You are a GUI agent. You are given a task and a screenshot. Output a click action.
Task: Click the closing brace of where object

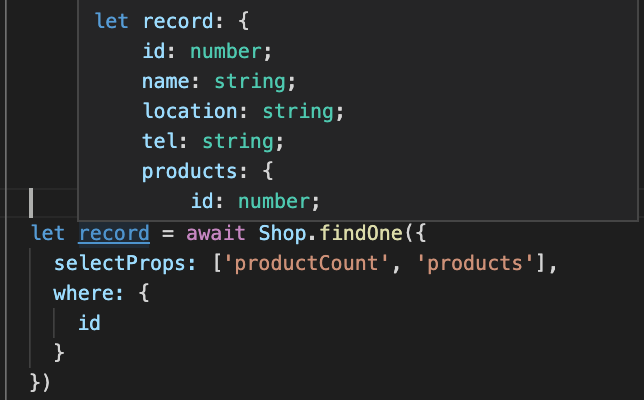59,353
